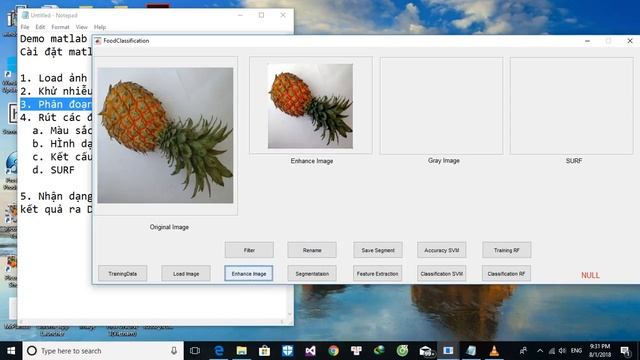Click the Feature Extraction button
Image resolution: width=640 pixels, height=360 pixels.
(378, 273)
